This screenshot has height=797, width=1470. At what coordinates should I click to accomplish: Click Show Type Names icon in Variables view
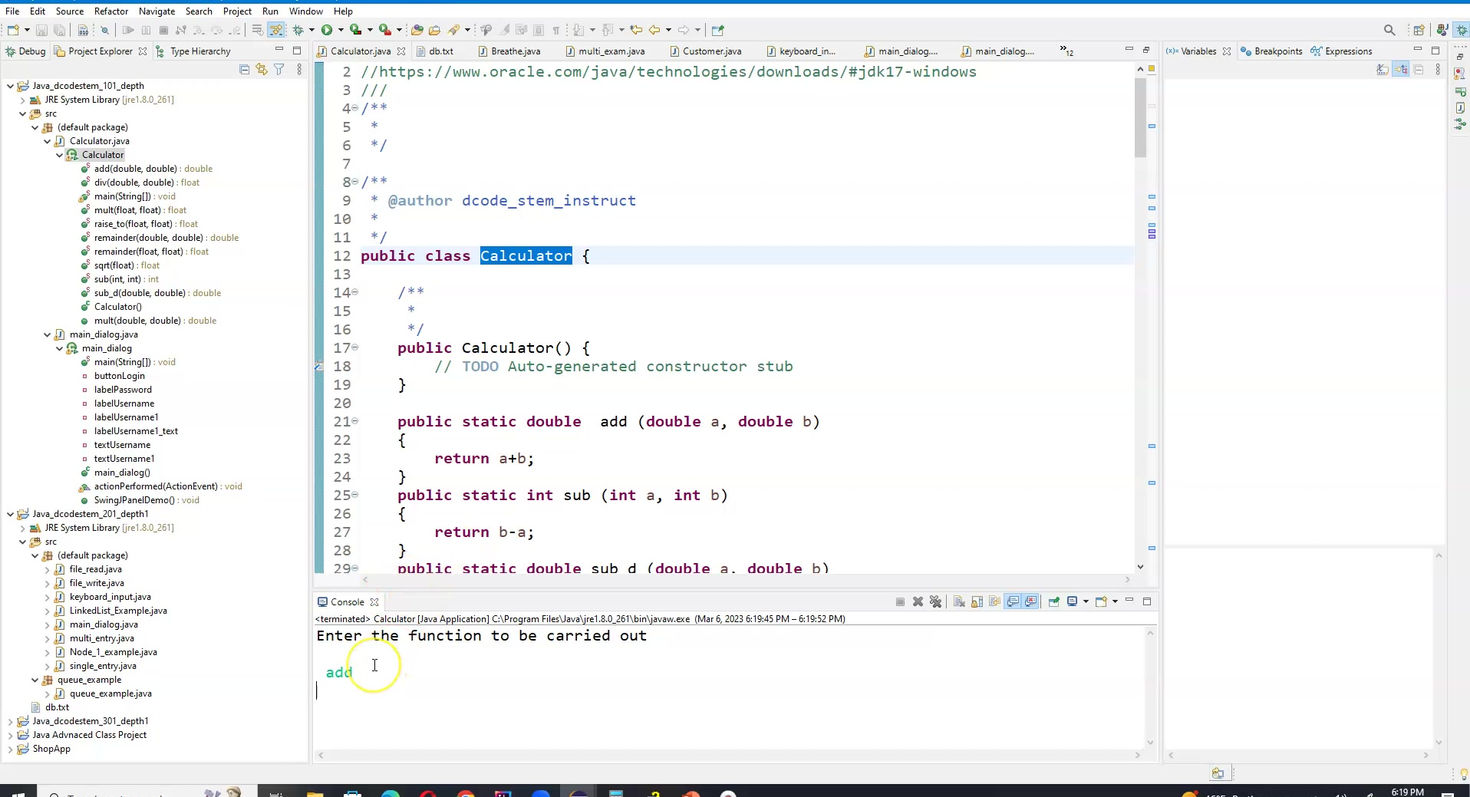coord(1382,69)
